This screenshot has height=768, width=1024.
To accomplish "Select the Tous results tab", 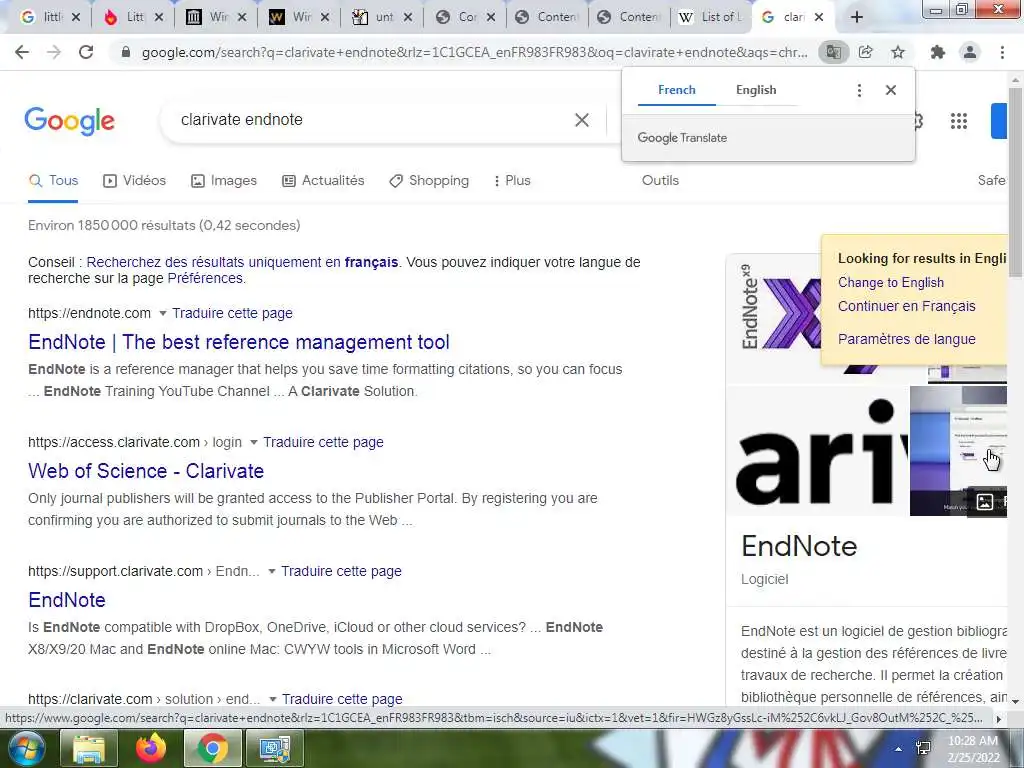I will pyautogui.click(x=54, y=181).
